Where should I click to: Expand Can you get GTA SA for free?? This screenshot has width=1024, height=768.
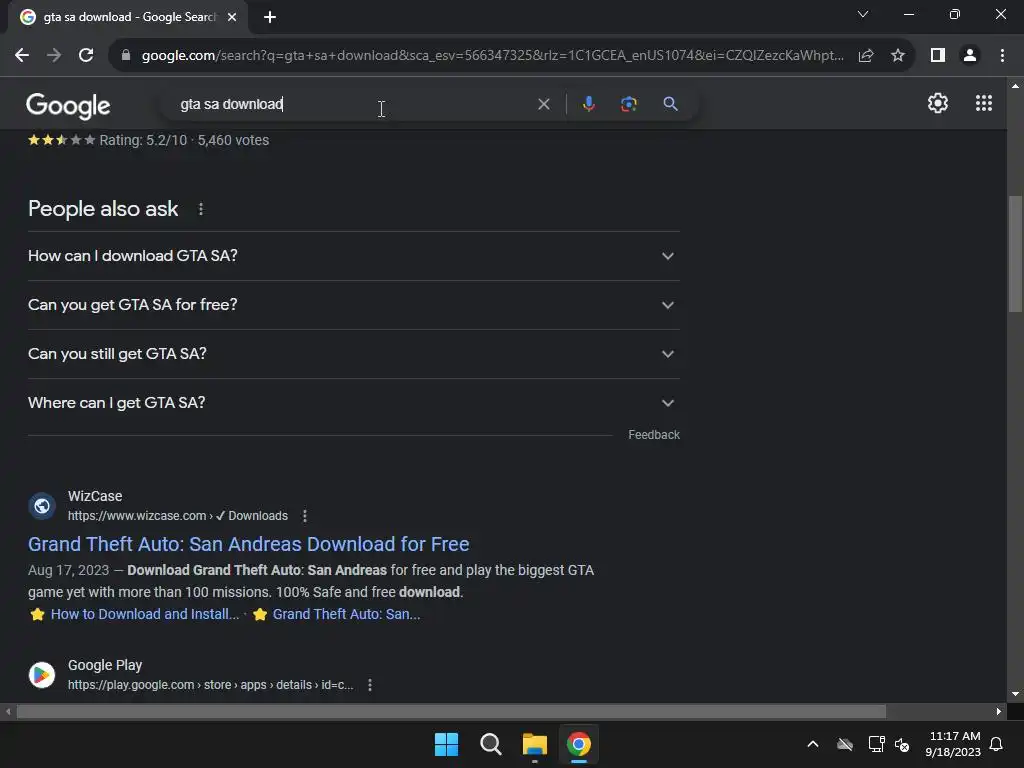354,305
